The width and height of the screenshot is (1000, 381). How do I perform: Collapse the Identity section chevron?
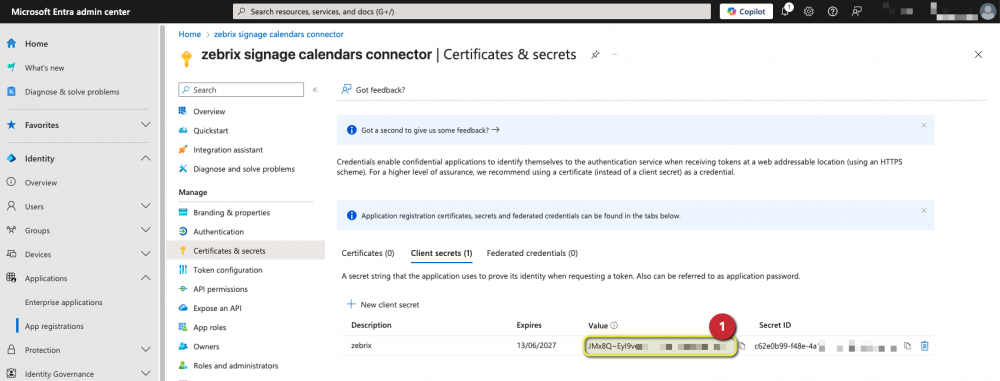145,158
